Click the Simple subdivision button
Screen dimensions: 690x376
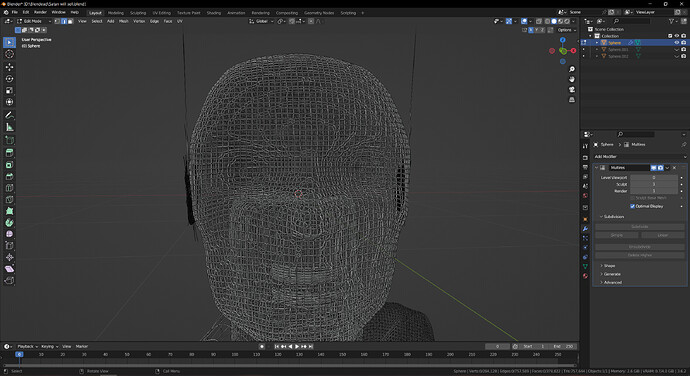617,235
